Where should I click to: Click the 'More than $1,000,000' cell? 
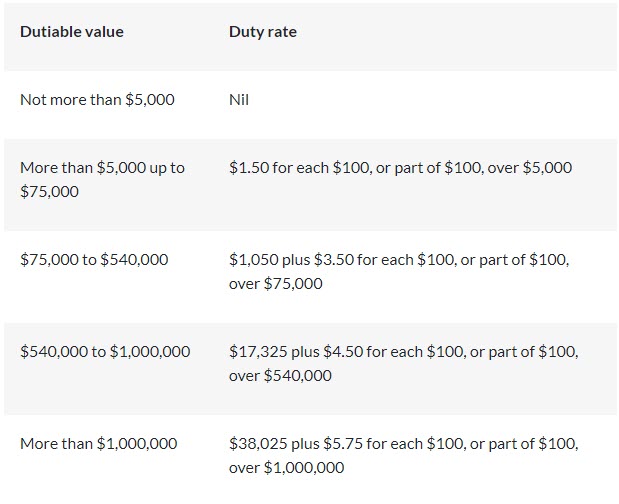tap(98, 444)
